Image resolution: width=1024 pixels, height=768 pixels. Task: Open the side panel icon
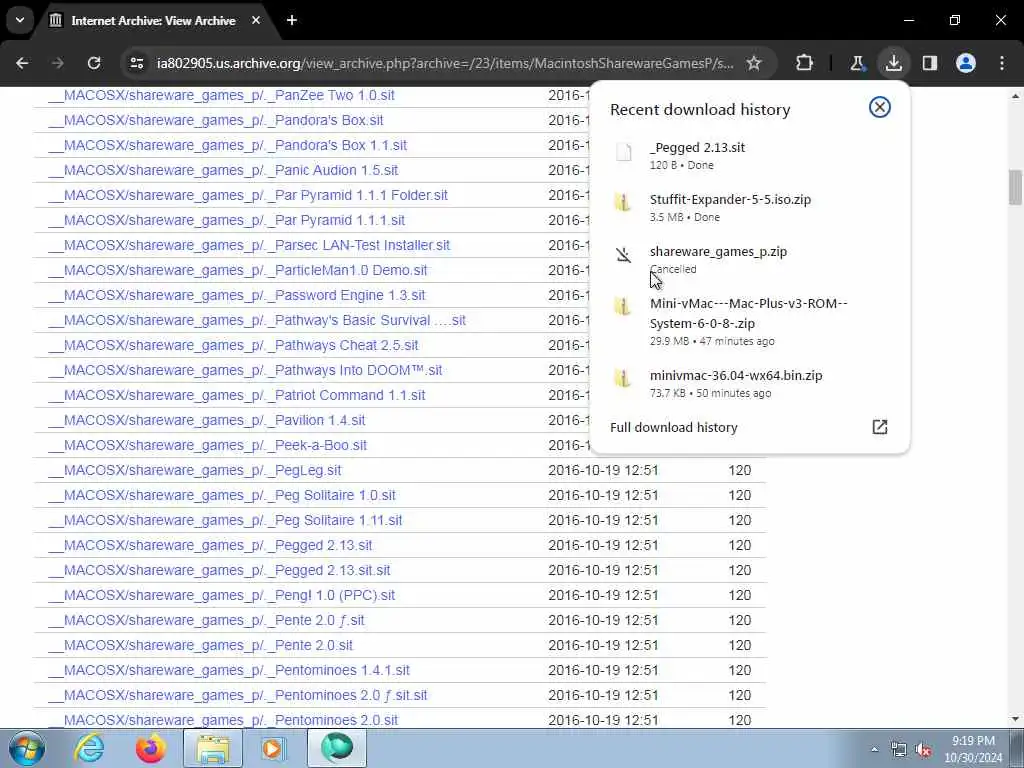pyautogui.click(x=930, y=63)
